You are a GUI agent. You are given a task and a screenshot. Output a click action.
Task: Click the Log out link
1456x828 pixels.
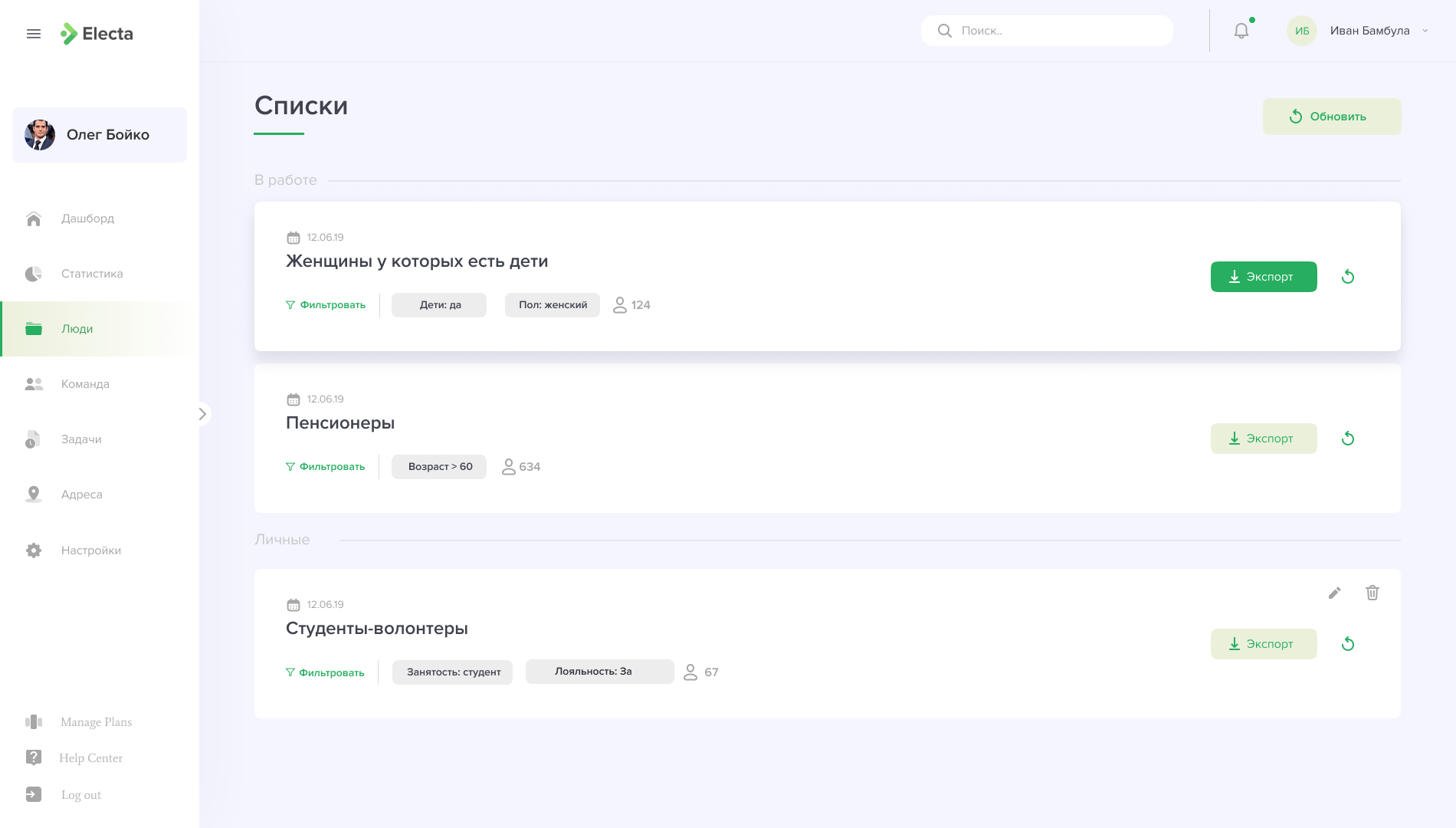80,795
